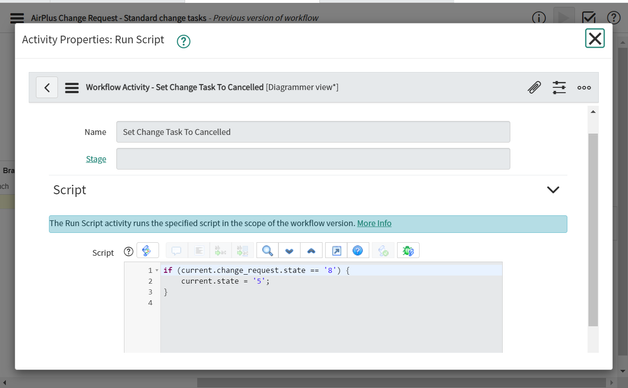Screen dimensions: 628x388
Task: Click the Name input field
Action: 313,132
